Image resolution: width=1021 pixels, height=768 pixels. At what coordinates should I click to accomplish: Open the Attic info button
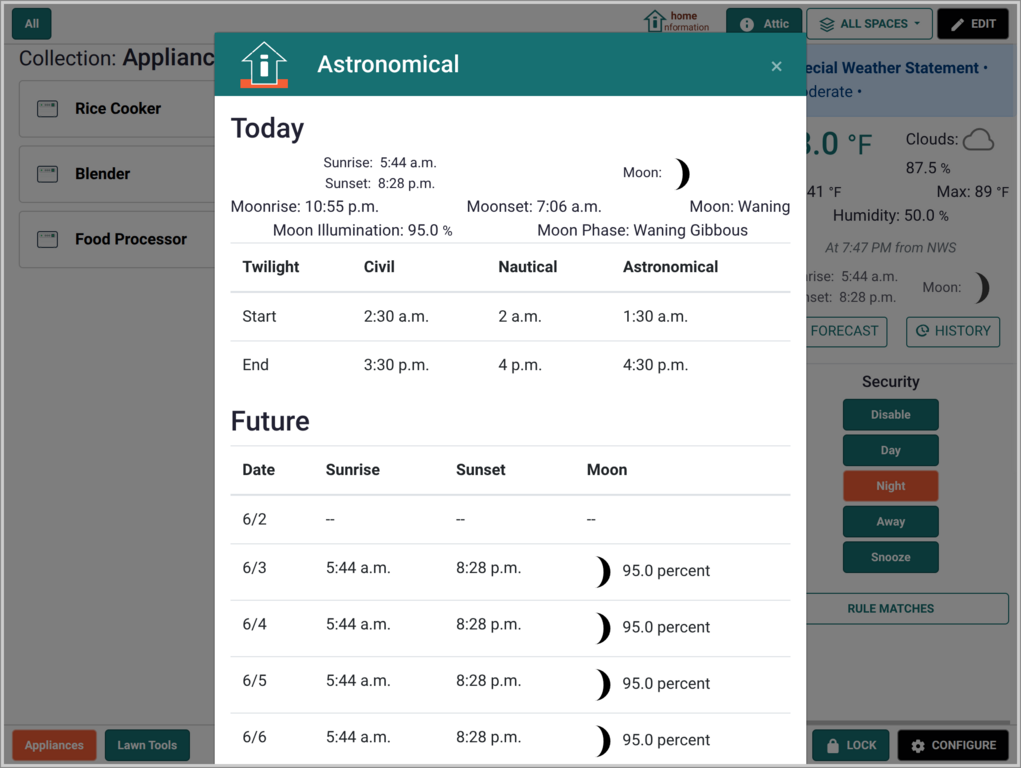764,24
